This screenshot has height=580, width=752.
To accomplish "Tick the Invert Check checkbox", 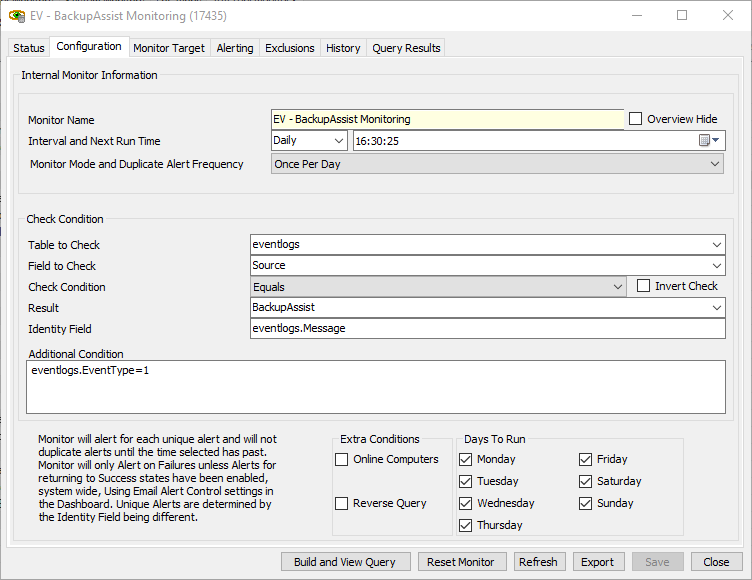I will coord(644,286).
